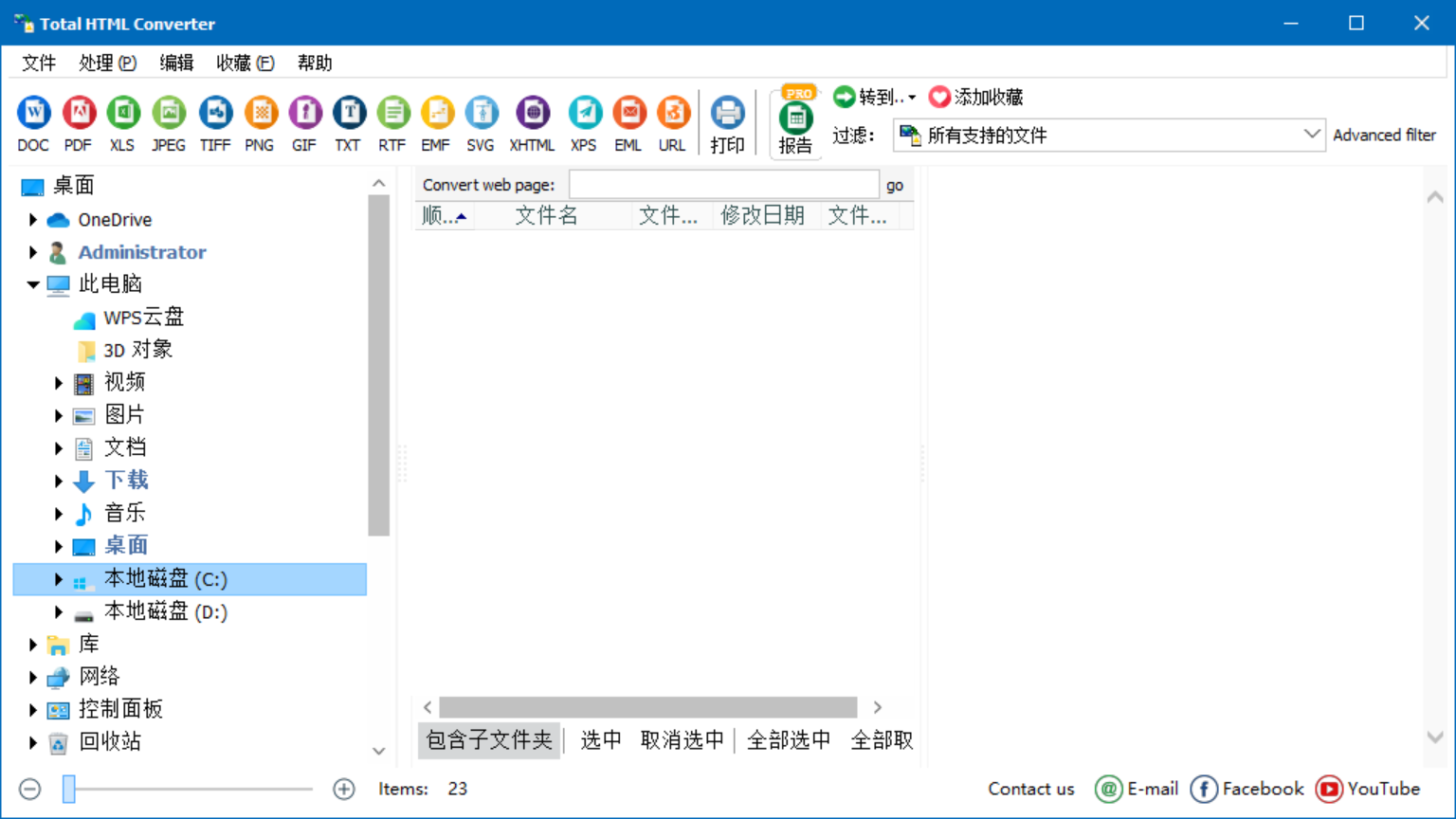Expand the OneDrive tree node

pos(33,220)
